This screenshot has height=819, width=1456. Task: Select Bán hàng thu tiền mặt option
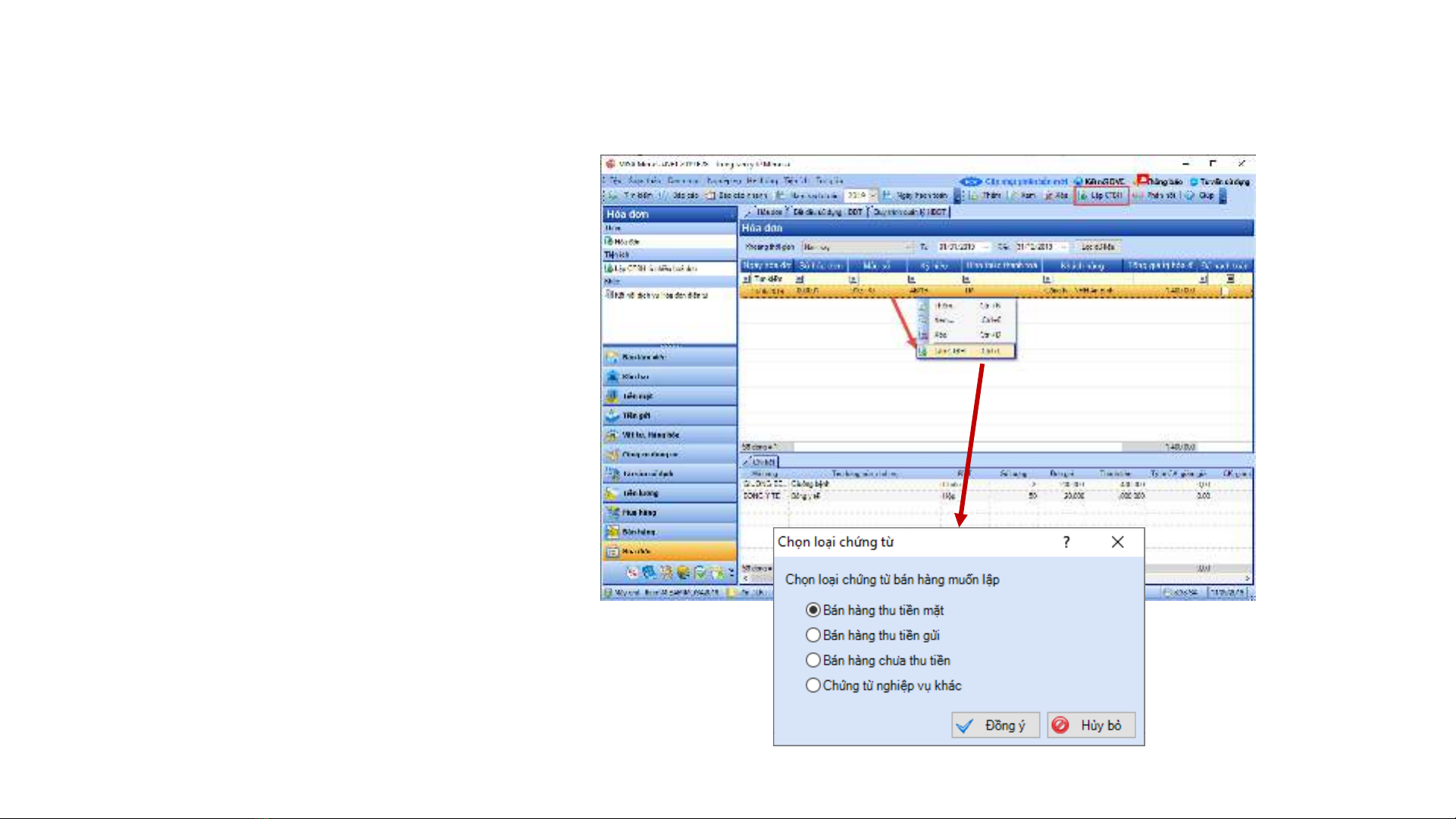coord(813,610)
